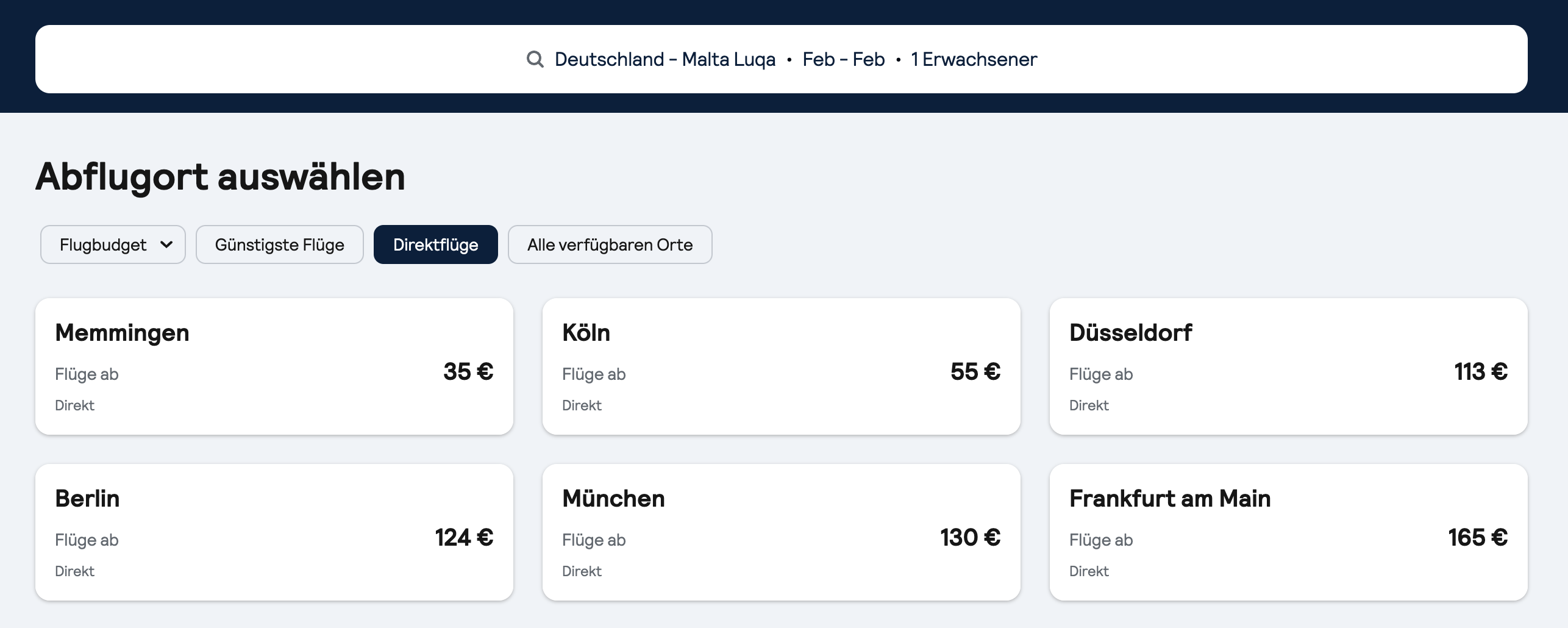
Task: Edit the Feb – Feb date range
Action: tap(843, 59)
